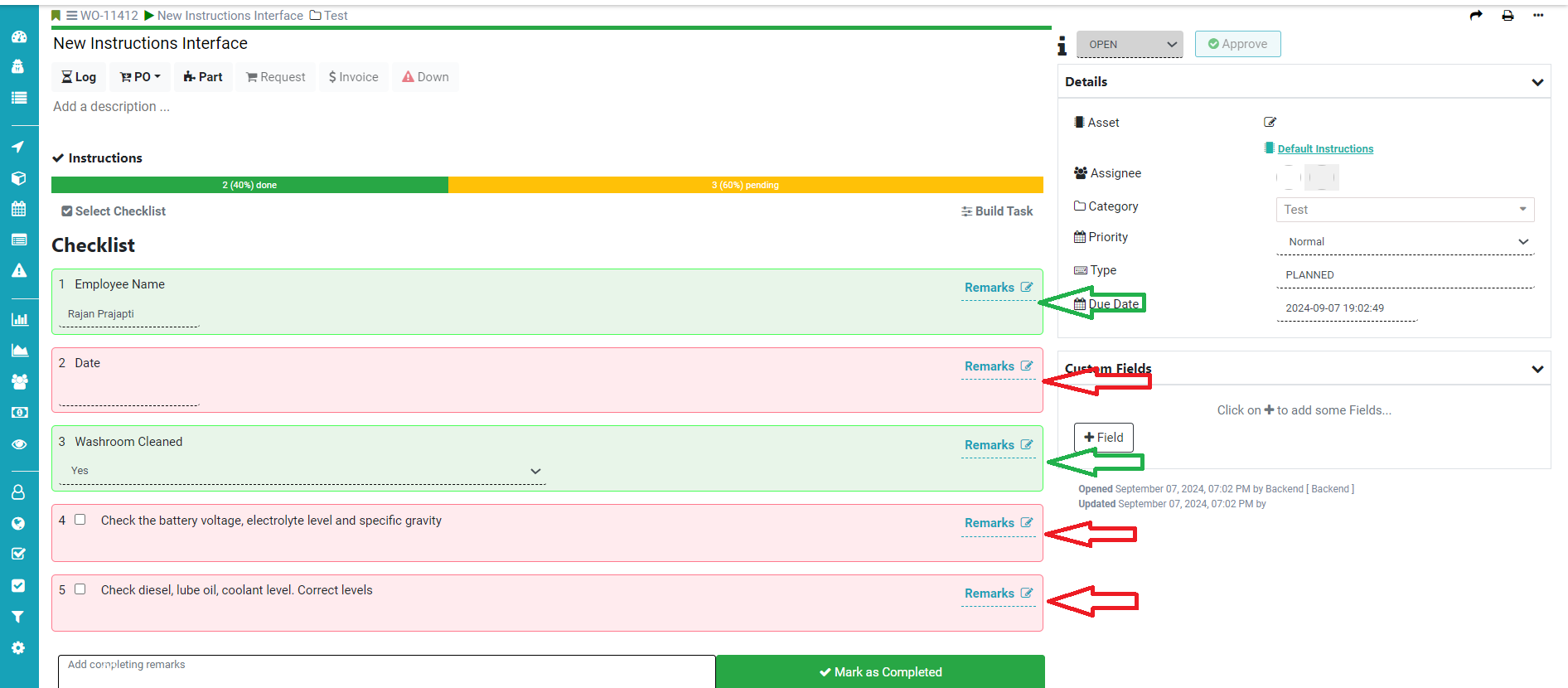This screenshot has height=688, width=1568.
Task: Open the OPEN status dropdown
Action: click(x=1130, y=45)
